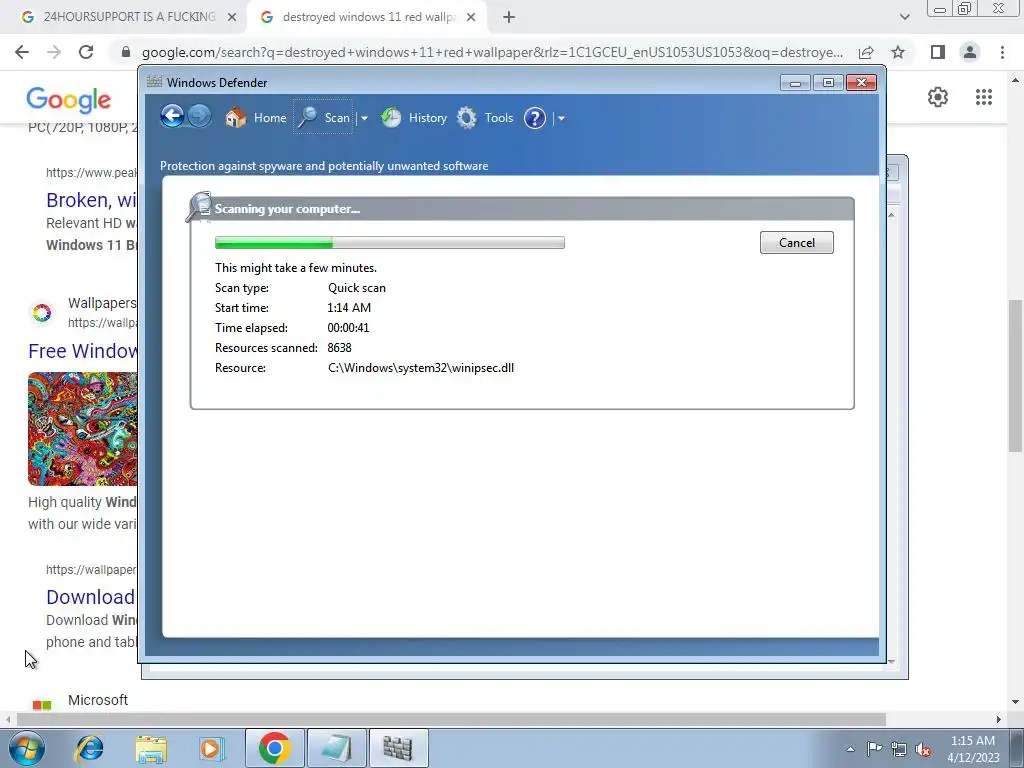Open Windows Explorer folder from taskbar
The width and height of the screenshot is (1024, 768).
tap(151, 748)
